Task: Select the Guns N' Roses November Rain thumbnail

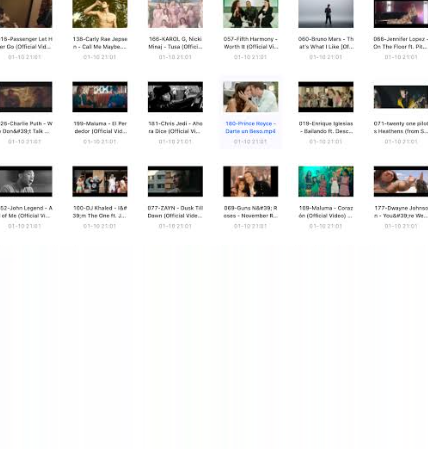Action: click(x=251, y=181)
